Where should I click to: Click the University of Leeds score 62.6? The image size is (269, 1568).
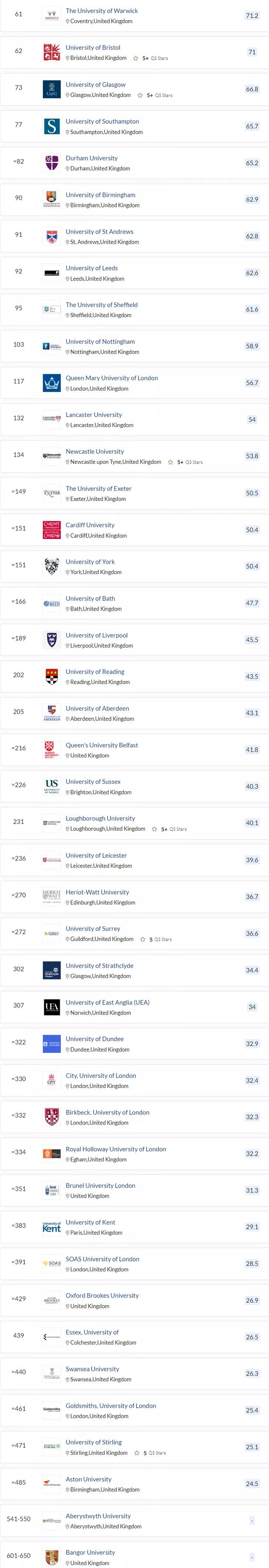(252, 273)
